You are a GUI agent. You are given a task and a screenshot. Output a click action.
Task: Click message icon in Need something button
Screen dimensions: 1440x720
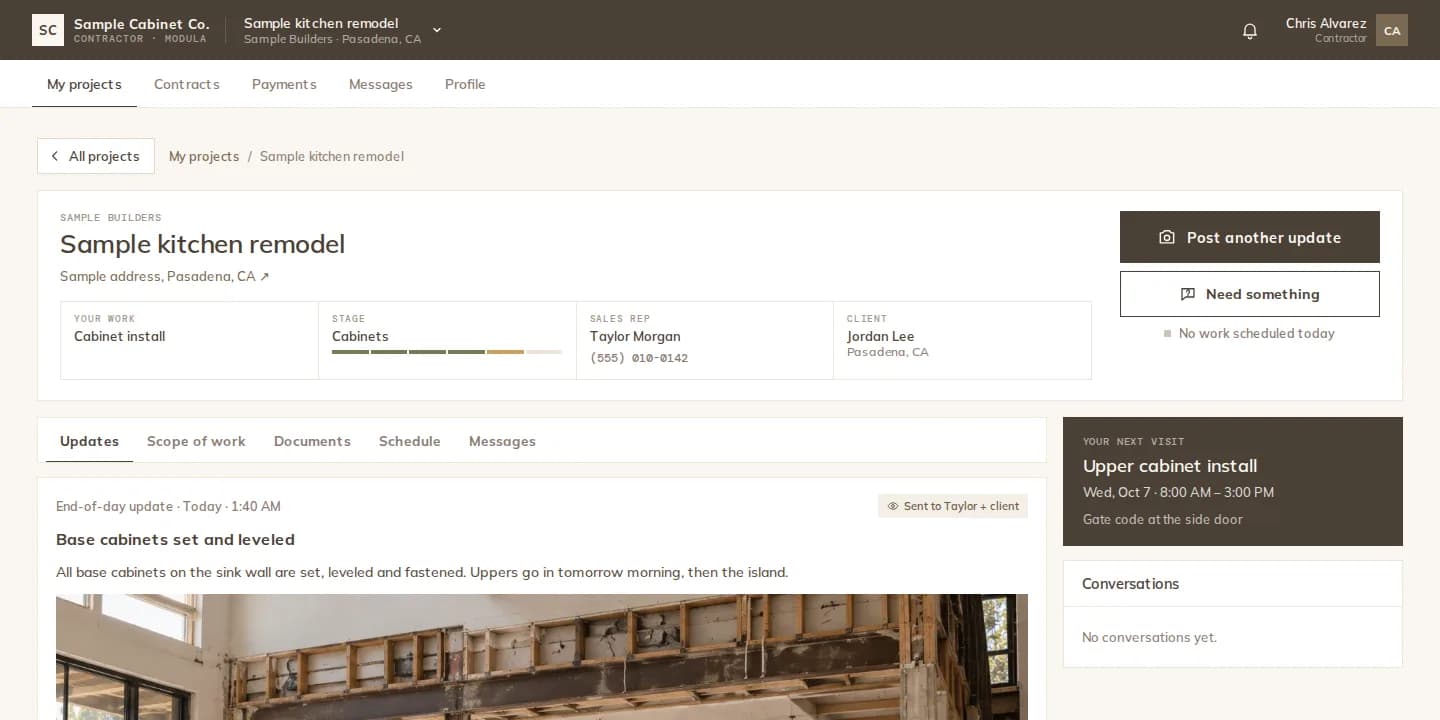pyautogui.click(x=1188, y=294)
